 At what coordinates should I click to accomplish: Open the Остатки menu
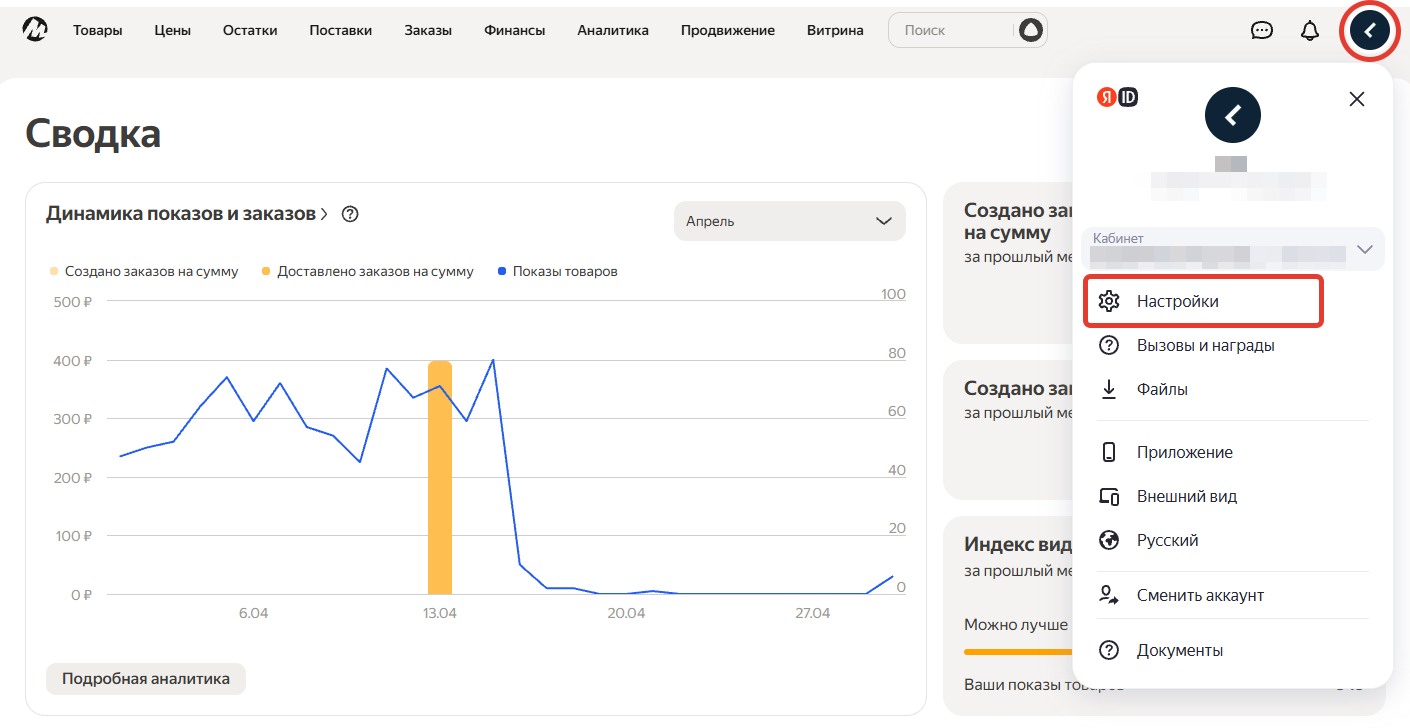click(250, 30)
